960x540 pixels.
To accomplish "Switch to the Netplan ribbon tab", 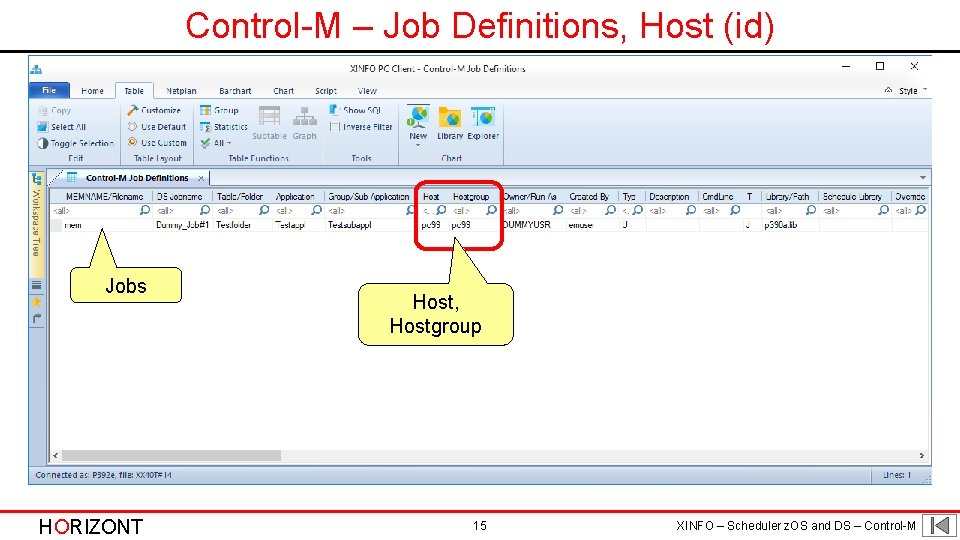I will (x=181, y=91).
